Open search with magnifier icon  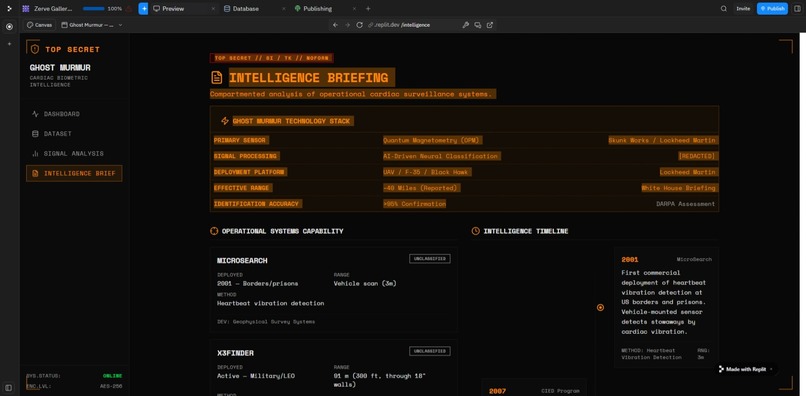click(x=724, y=9)
